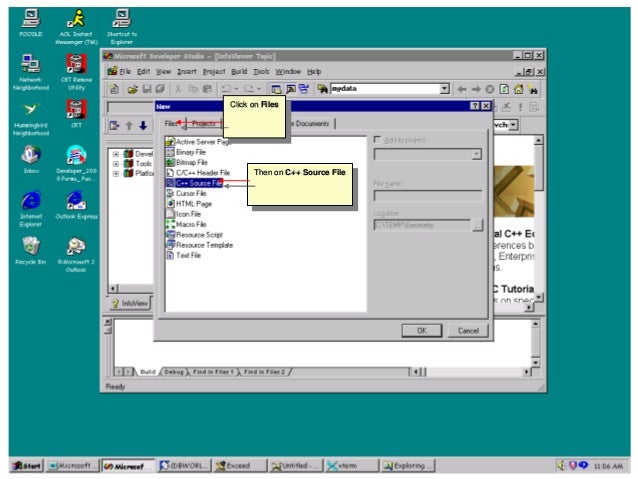Image resolution: width=638 pixels, height=479 pixels.
Task: Click the Go Back arrow in toolbar
Action: click(461, 89)
